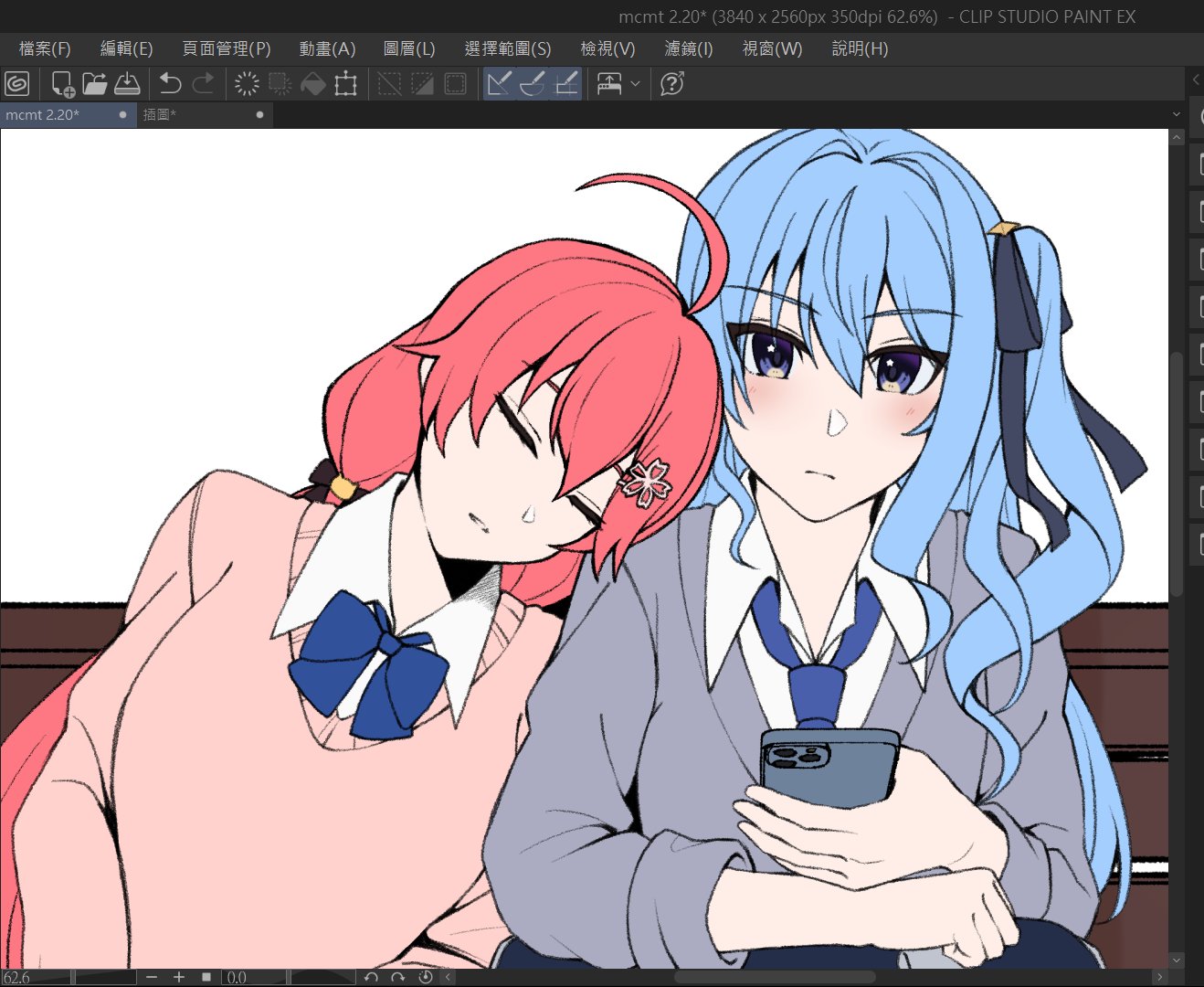Save the document with Save icon
The width and height of the screenshot is (1204, 987).
[127, 84]
